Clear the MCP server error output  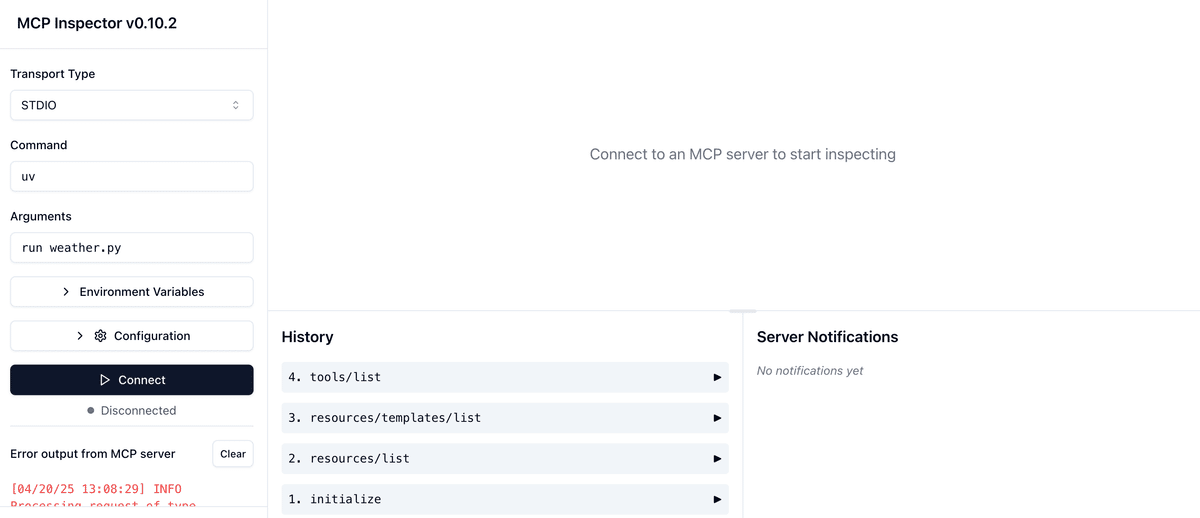click(233, 454)
